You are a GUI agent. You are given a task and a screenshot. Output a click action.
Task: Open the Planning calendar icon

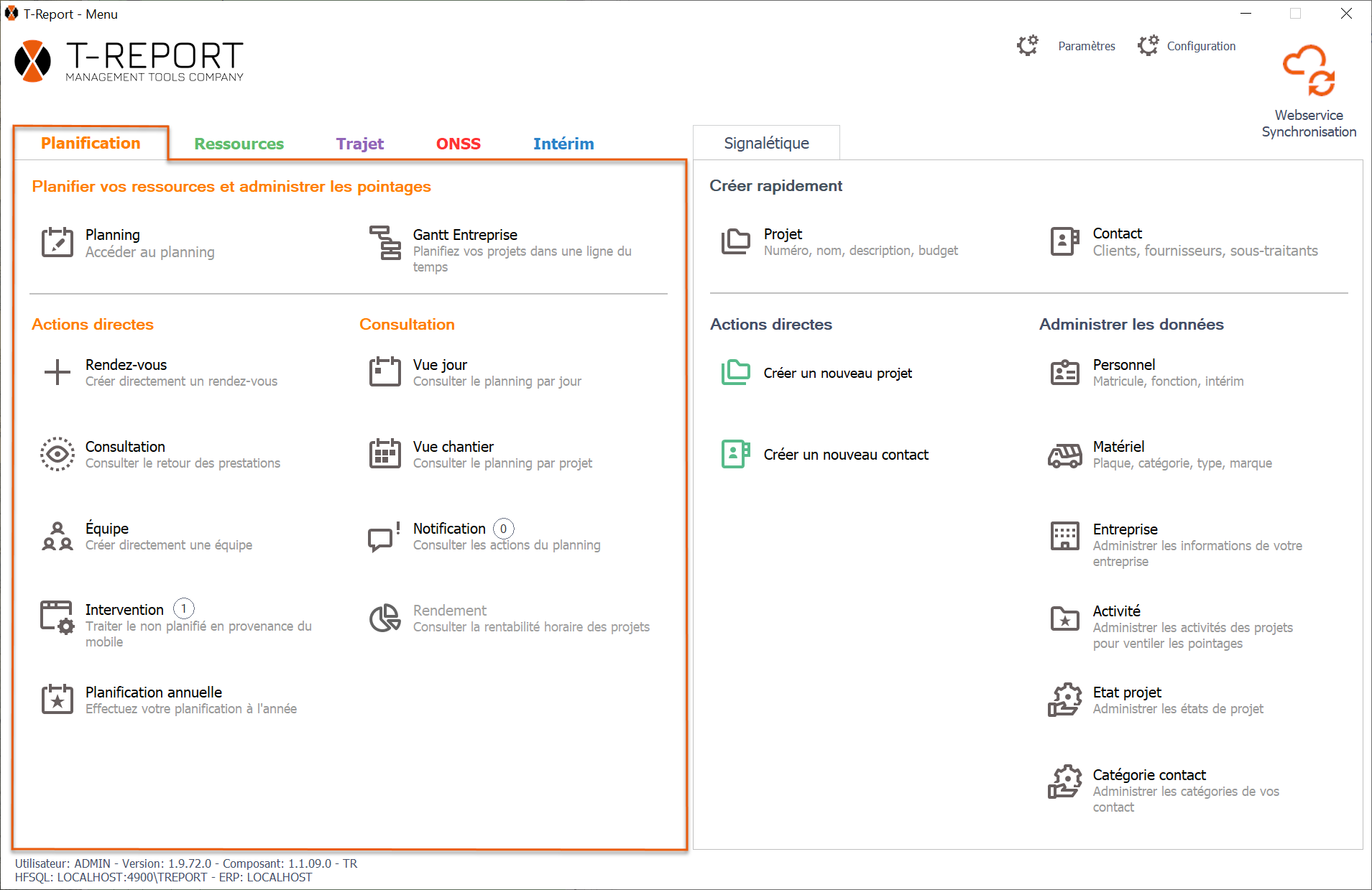click(57, 243)
